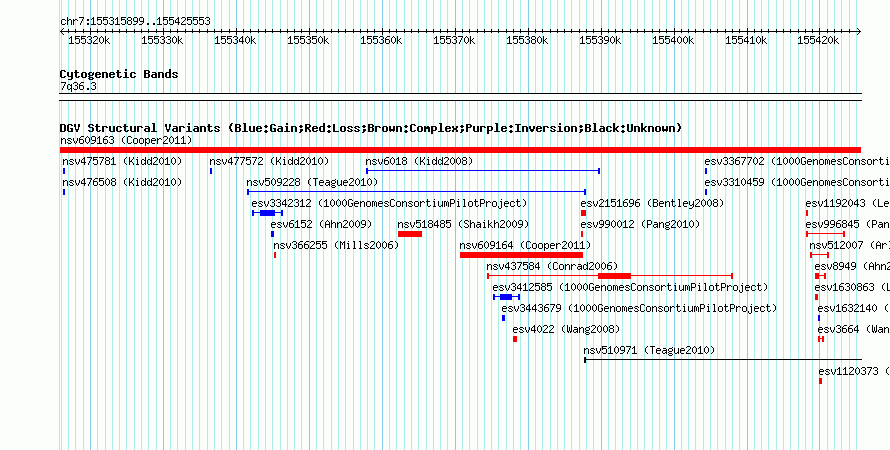Screen dimensions: 890x450
Task: Click the nsv477572 (Kidd2010) label
Action: pyautogui.click(x=269, y=161)
